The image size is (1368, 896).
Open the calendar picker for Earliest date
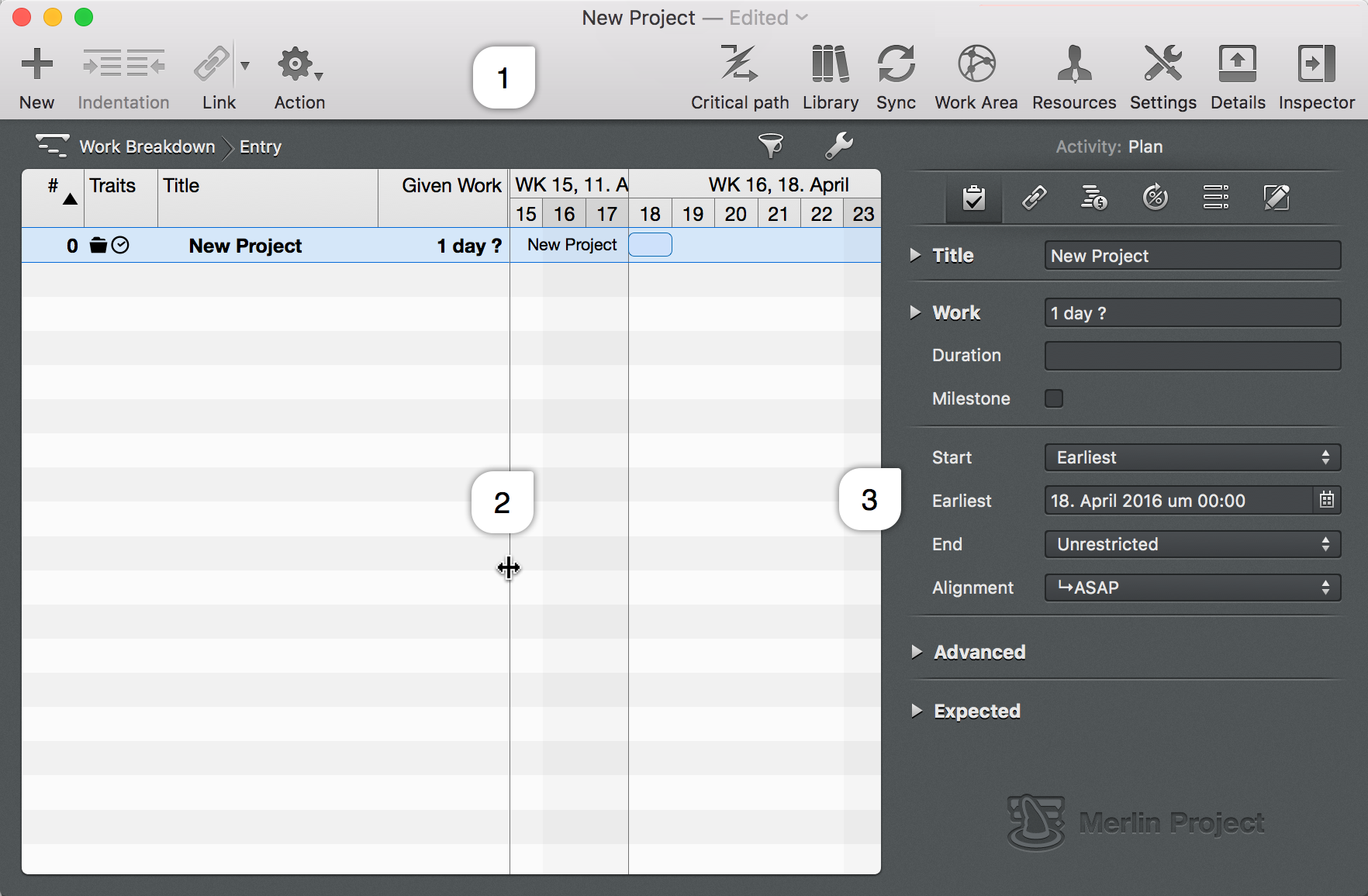(1327, 500)
